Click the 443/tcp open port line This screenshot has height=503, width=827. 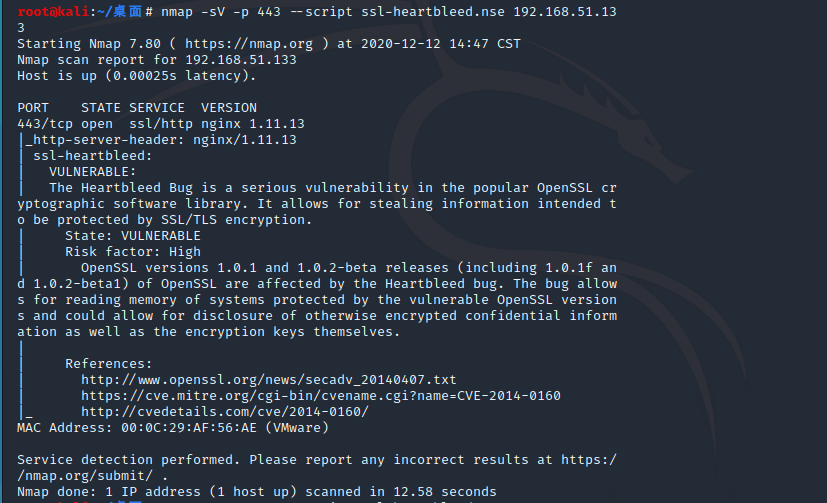point(161,124)
